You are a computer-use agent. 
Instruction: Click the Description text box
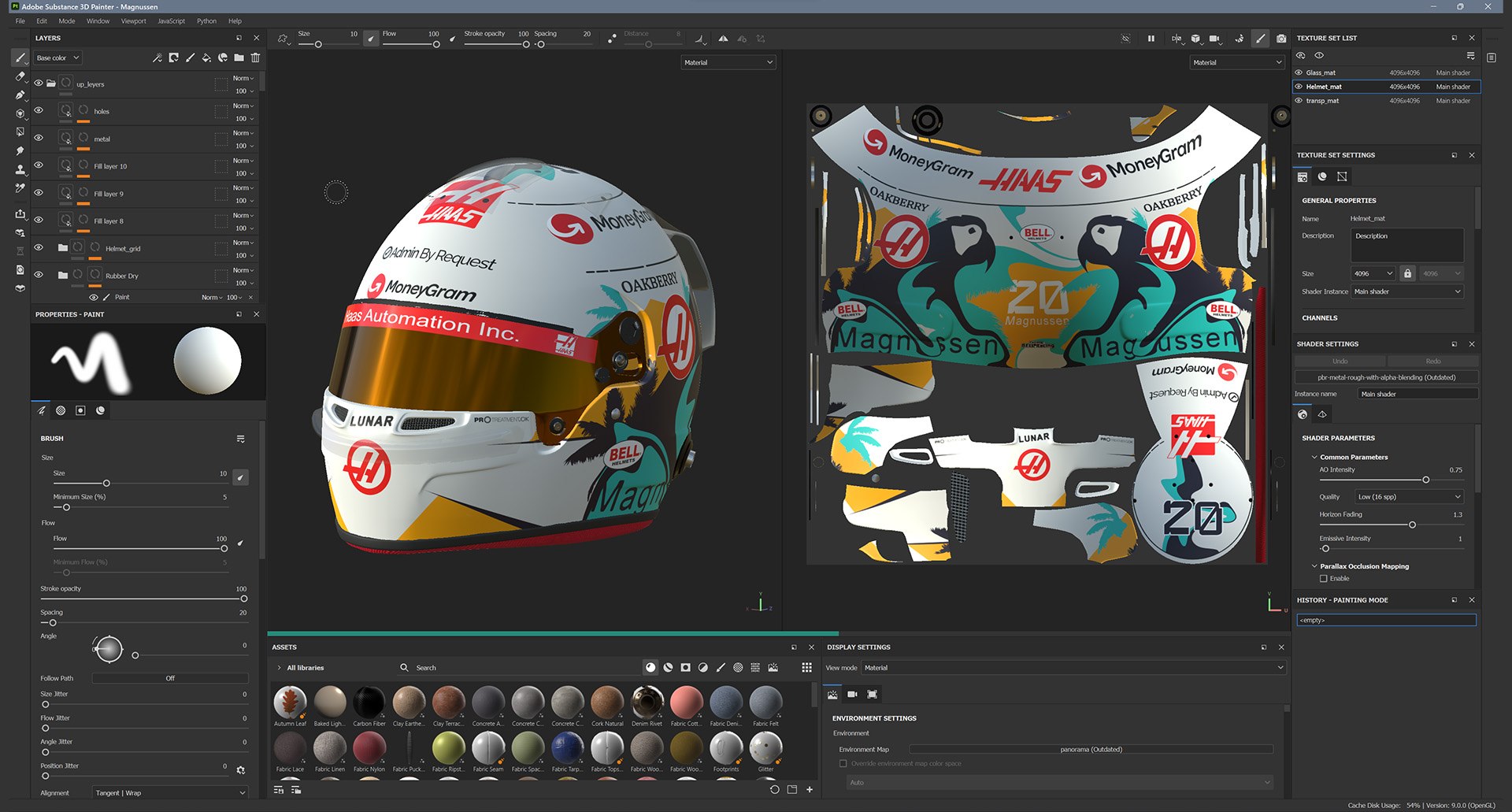tap(1407, 245)
